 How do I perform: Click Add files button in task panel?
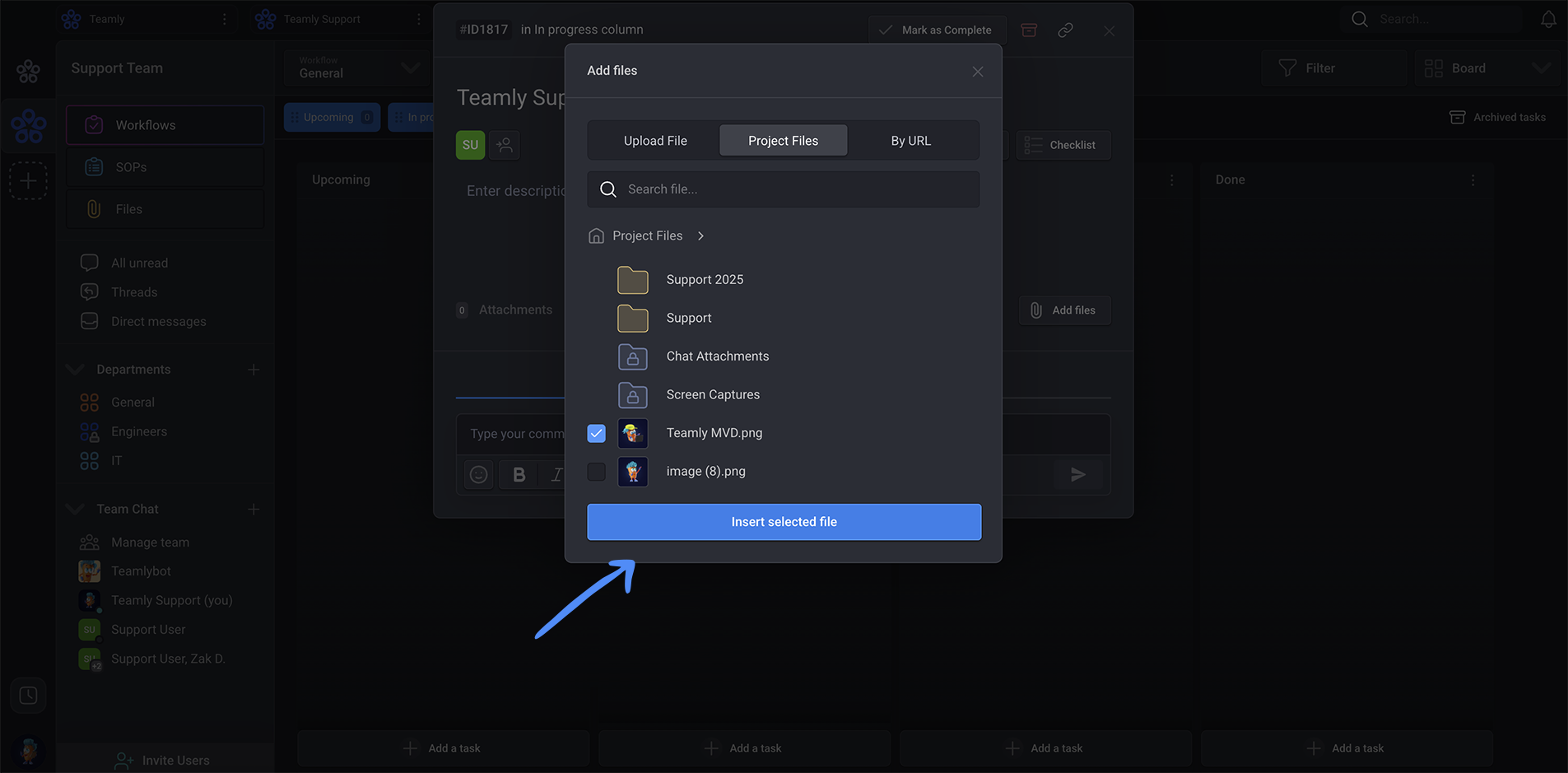[x=1064, y=310]
